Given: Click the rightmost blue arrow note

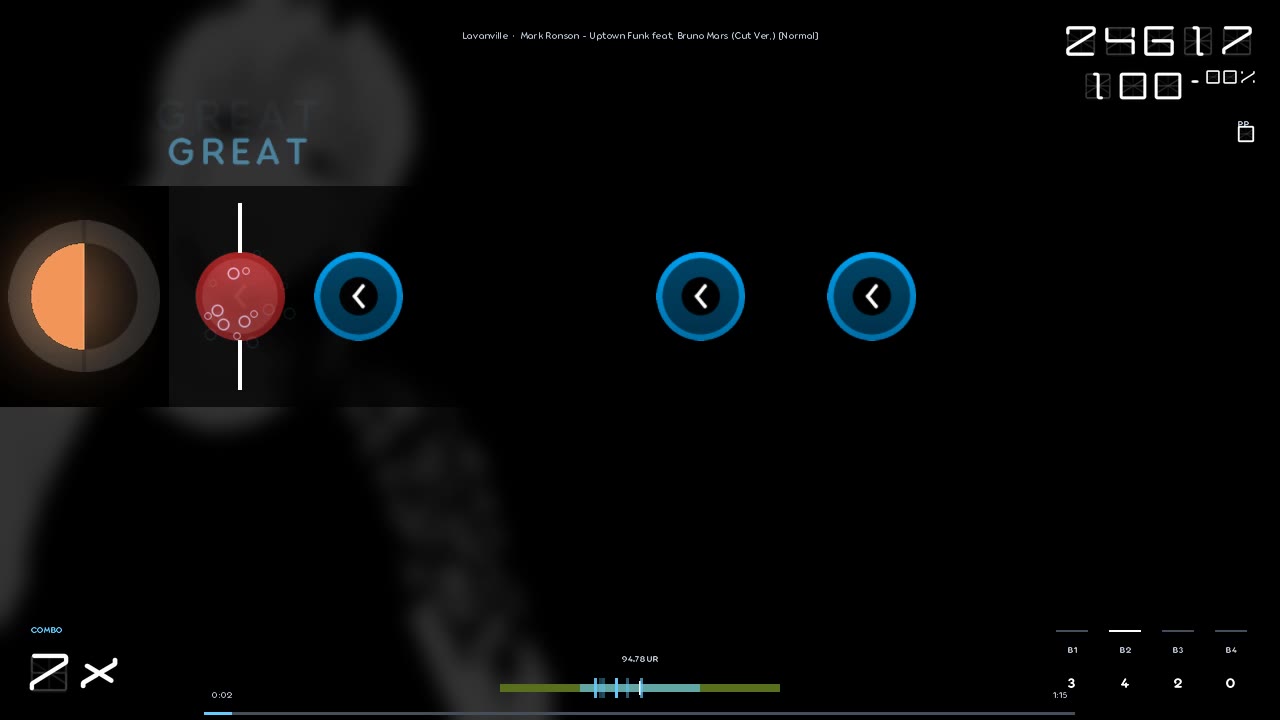Looking at the screenshot, I should tap(871, 296).
